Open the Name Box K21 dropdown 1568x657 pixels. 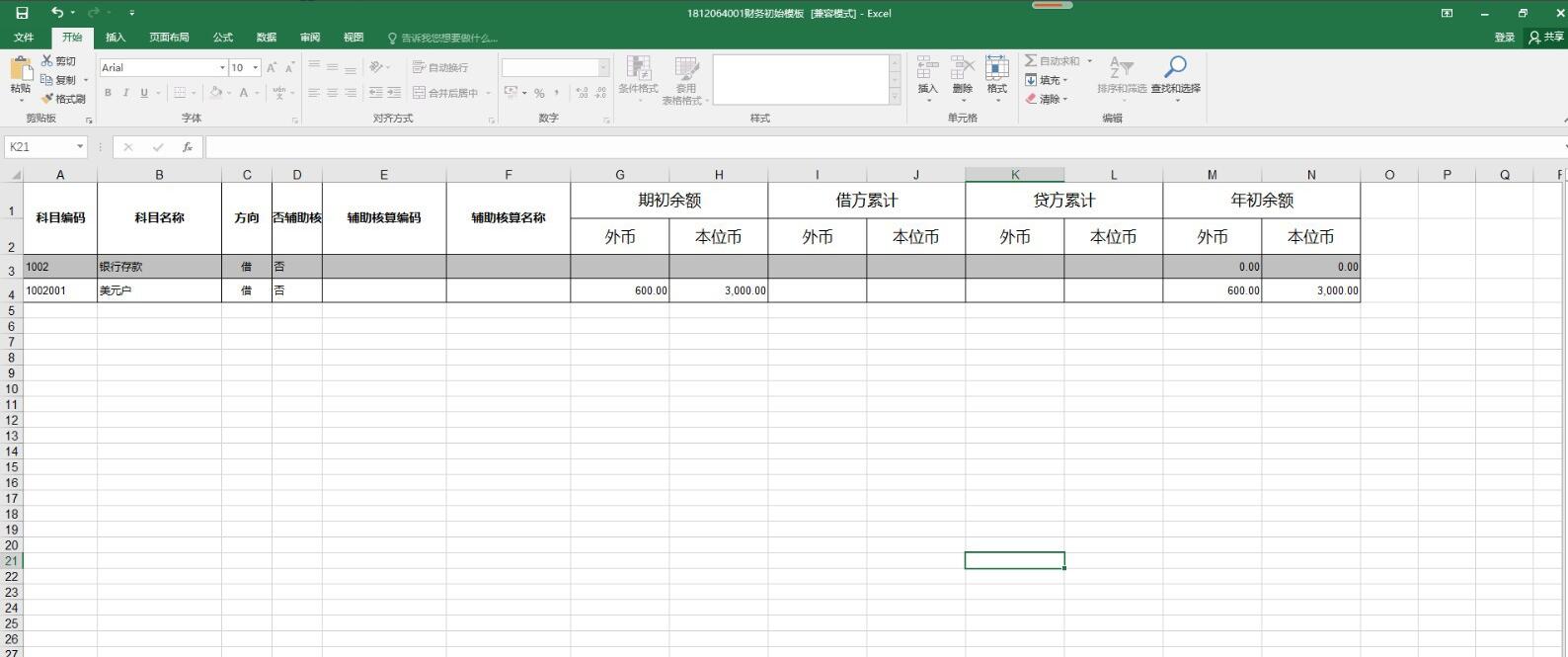coord(80,146)
